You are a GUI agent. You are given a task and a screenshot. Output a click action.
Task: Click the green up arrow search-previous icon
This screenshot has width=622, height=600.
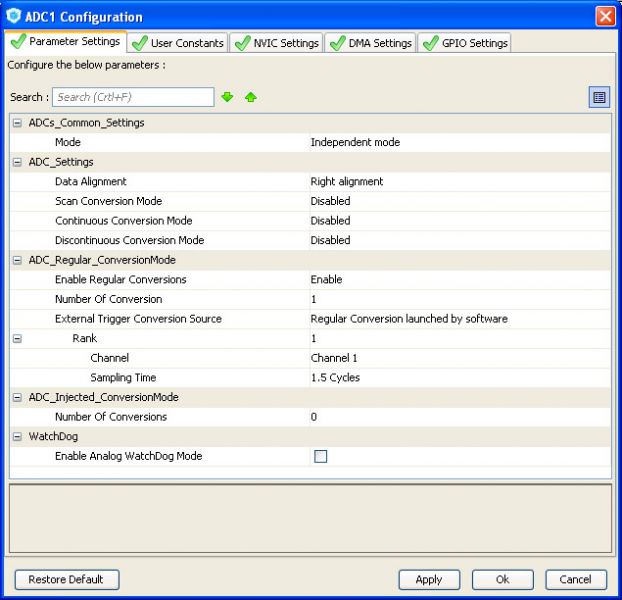pyautogui.click(x=250, y=97)
